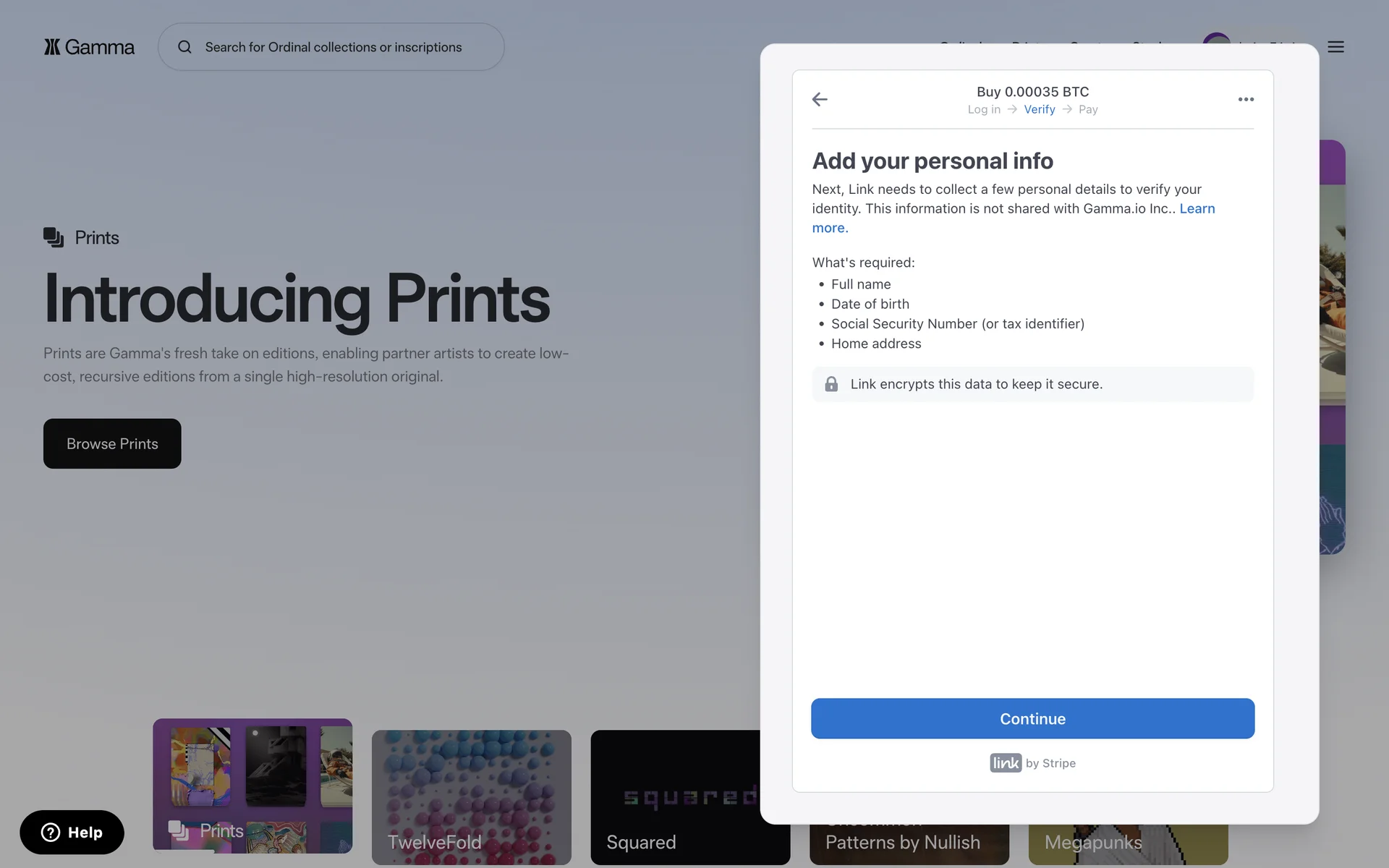Screen dimensions: 1389x868
Task: Select the Verify step
Action: 1039,109
